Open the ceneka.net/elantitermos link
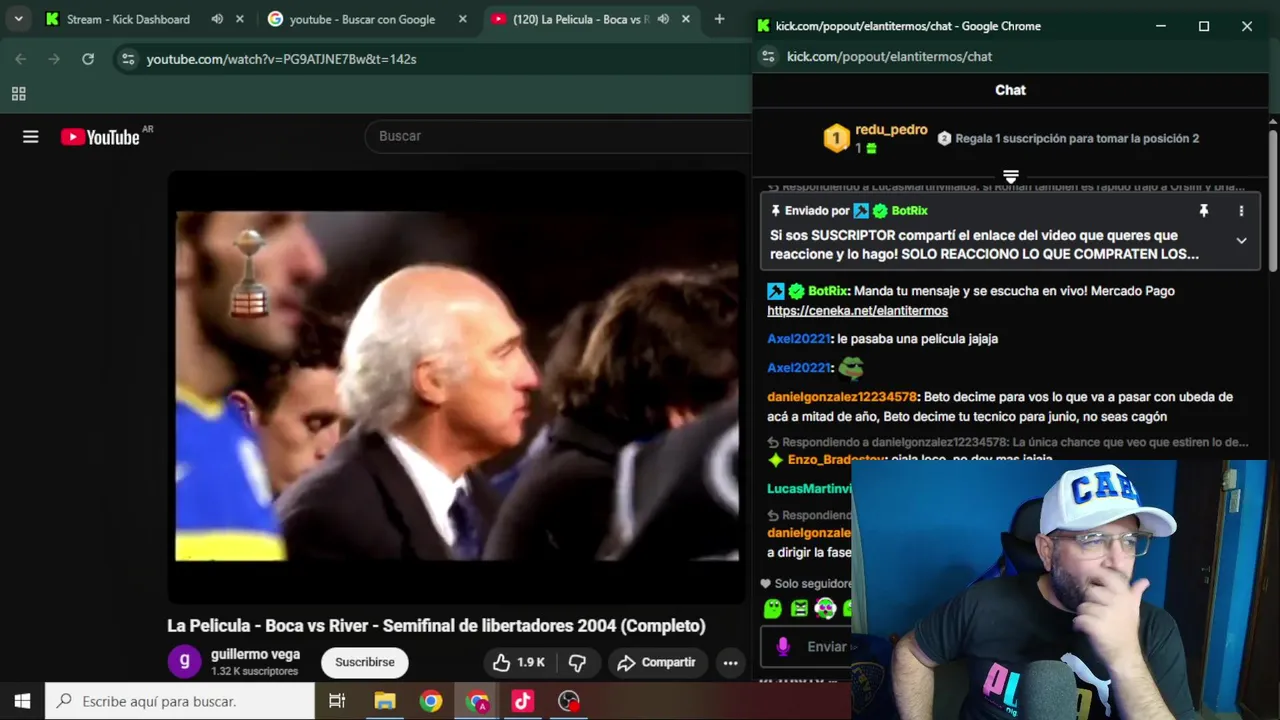The height and width of the screenshot is (720, 1280). click(857, 311)
